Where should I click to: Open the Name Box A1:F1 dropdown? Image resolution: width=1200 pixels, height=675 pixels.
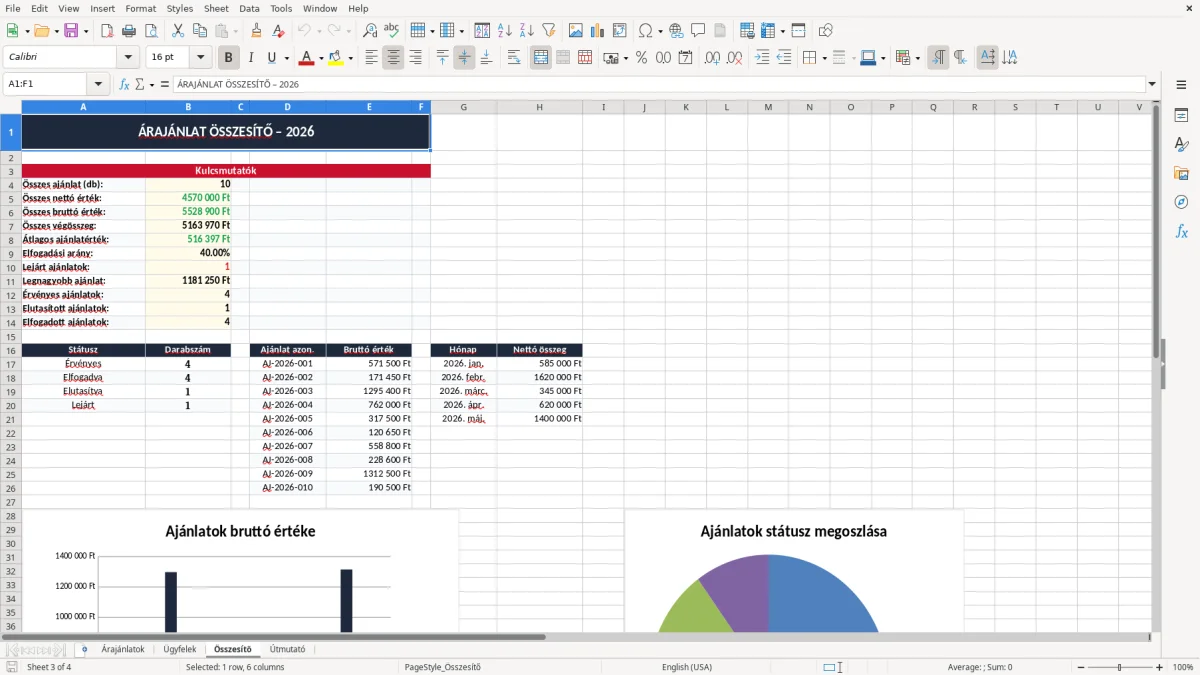[98, 84]
